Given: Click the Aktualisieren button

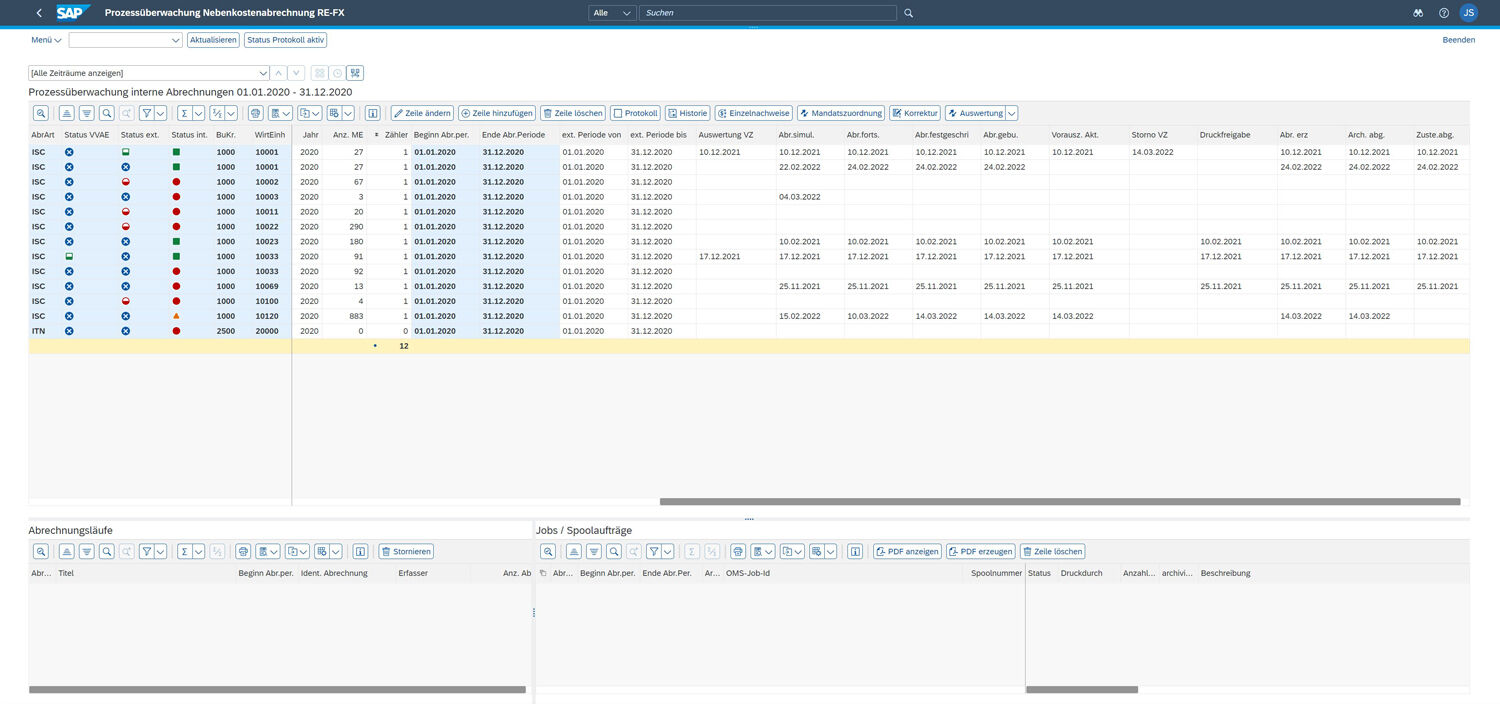Looking at the screenshot, I should click(x=213, y=40).
